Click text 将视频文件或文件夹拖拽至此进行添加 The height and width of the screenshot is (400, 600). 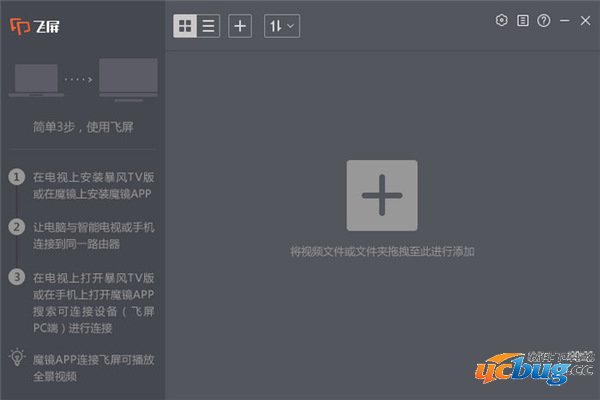click(x=382, y=251)
